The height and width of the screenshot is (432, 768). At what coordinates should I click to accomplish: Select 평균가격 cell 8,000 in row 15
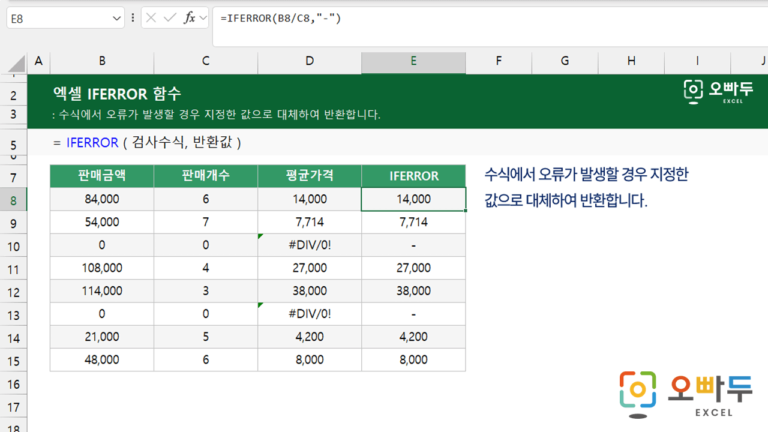click(x=310, y=360)
